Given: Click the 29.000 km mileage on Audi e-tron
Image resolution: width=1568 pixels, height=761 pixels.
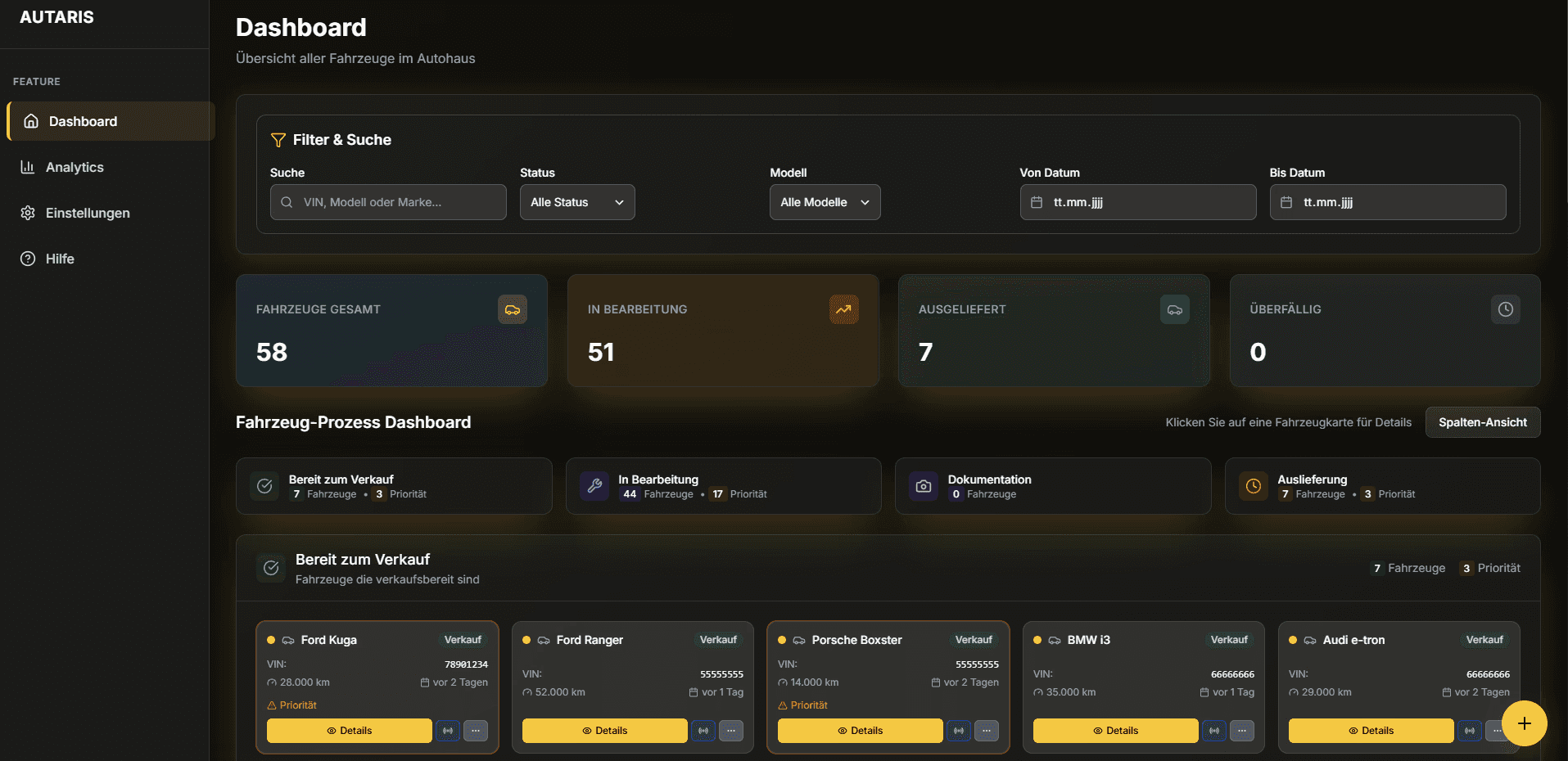Looking at the screenshot, I should [x=1320, y=692].
